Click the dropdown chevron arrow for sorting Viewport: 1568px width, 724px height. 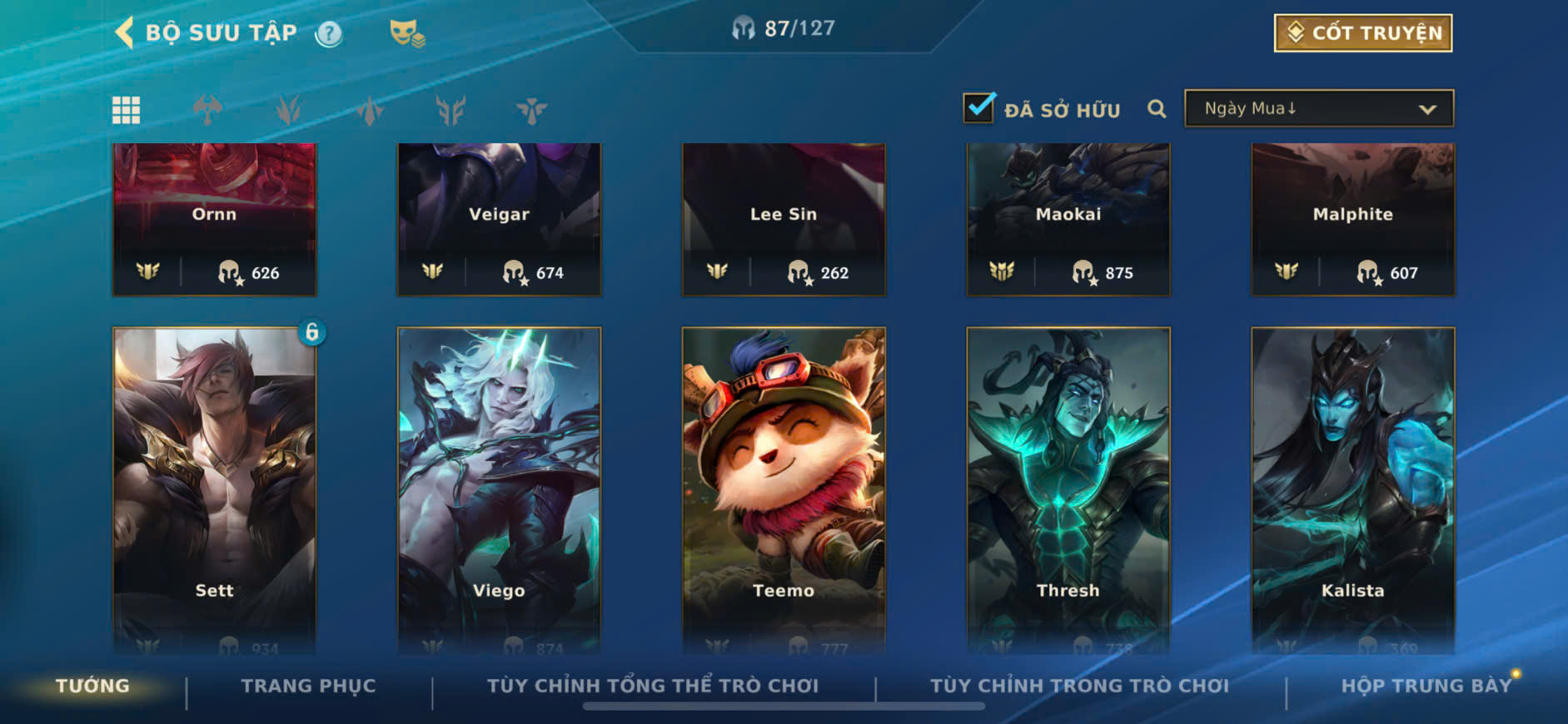pyautogui.click(x=1427, y=110)
